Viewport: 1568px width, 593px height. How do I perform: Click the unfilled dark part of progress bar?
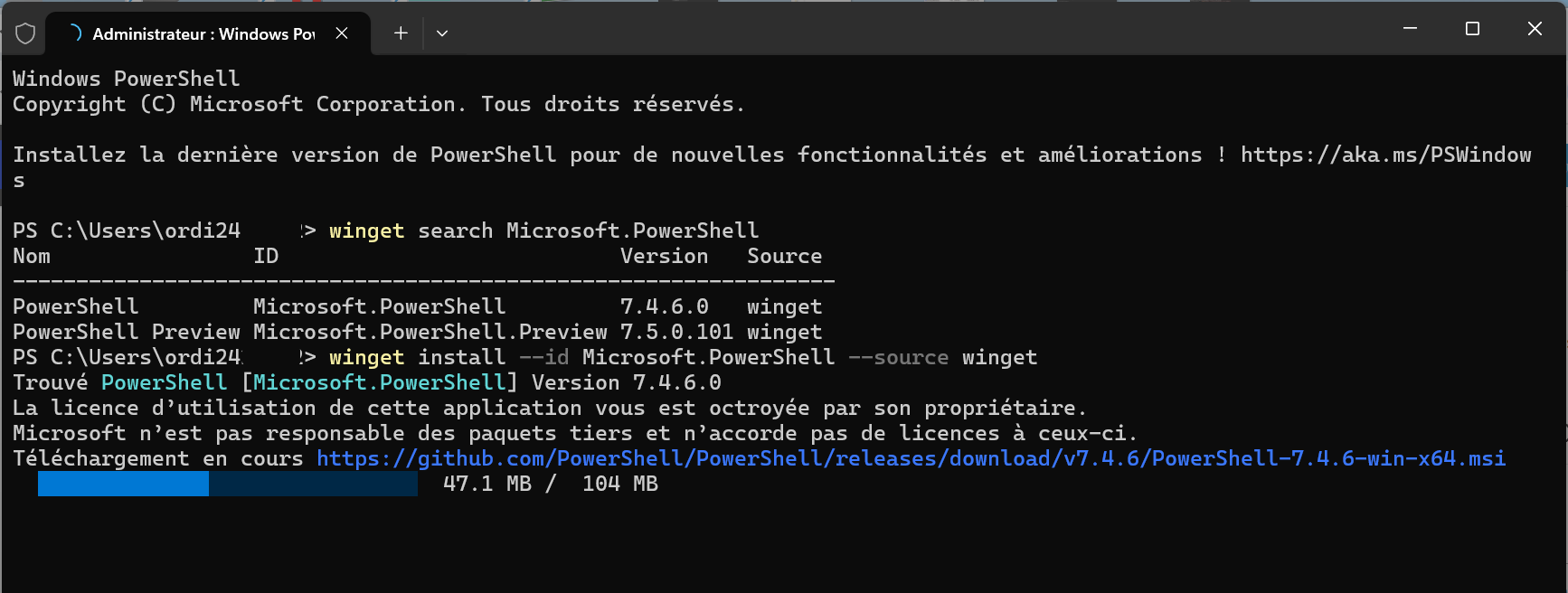(x=313, y=484)
